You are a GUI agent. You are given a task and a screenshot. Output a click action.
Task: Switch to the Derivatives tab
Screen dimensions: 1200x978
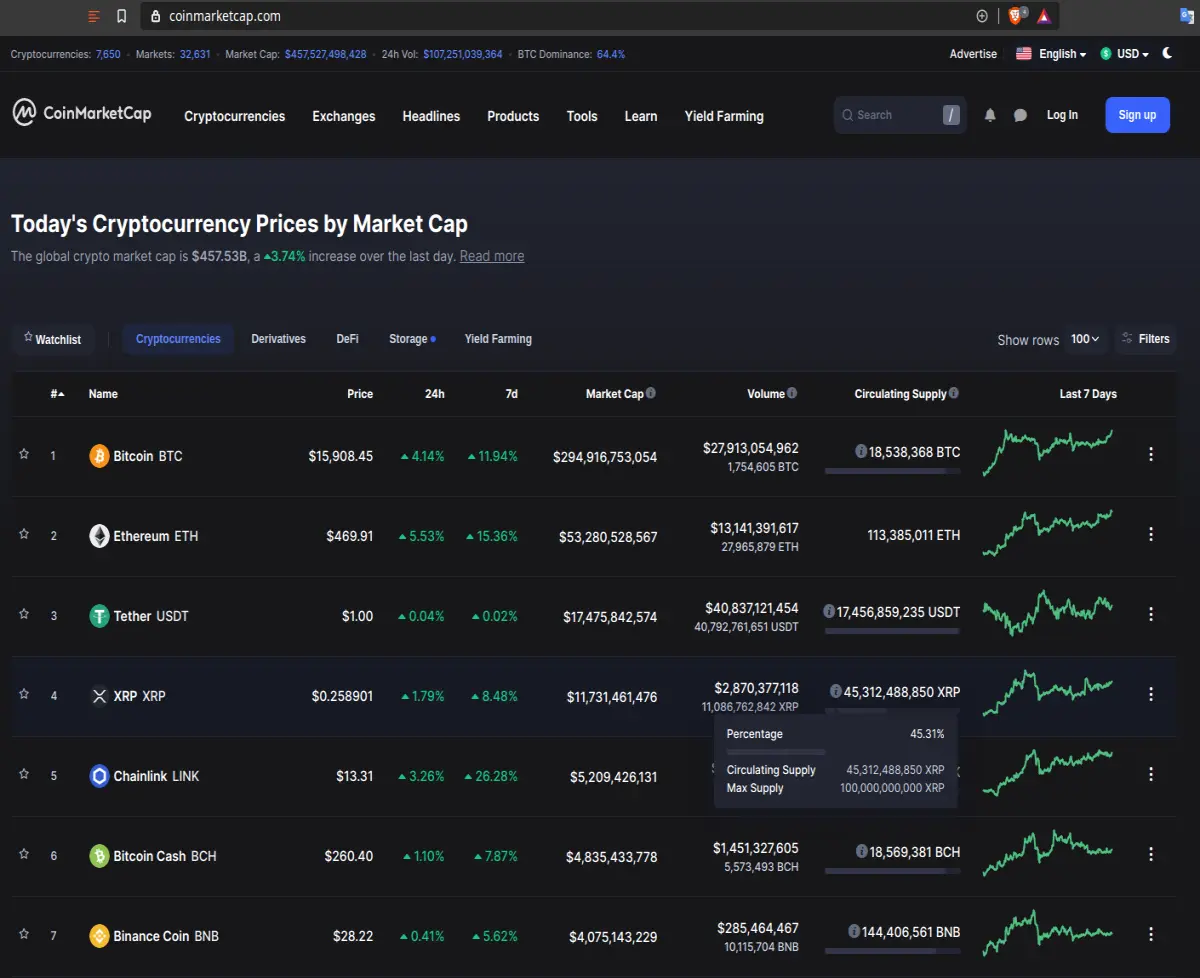(x=279, y=339)
